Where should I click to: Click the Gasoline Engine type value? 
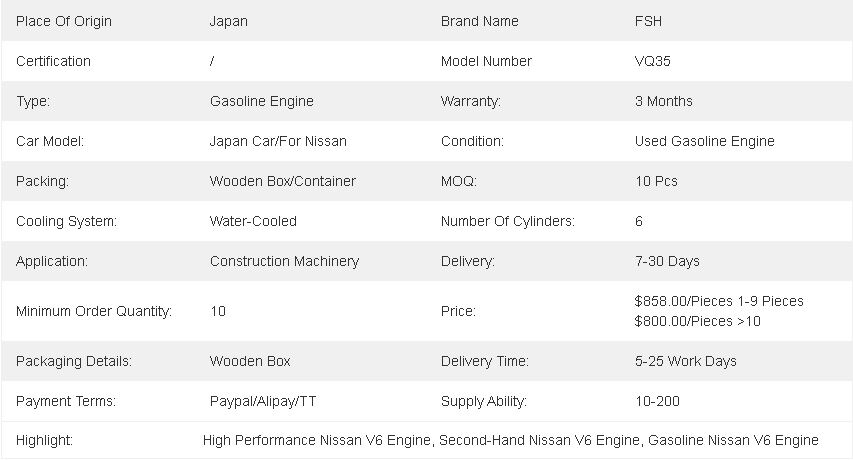pos(262,101)
